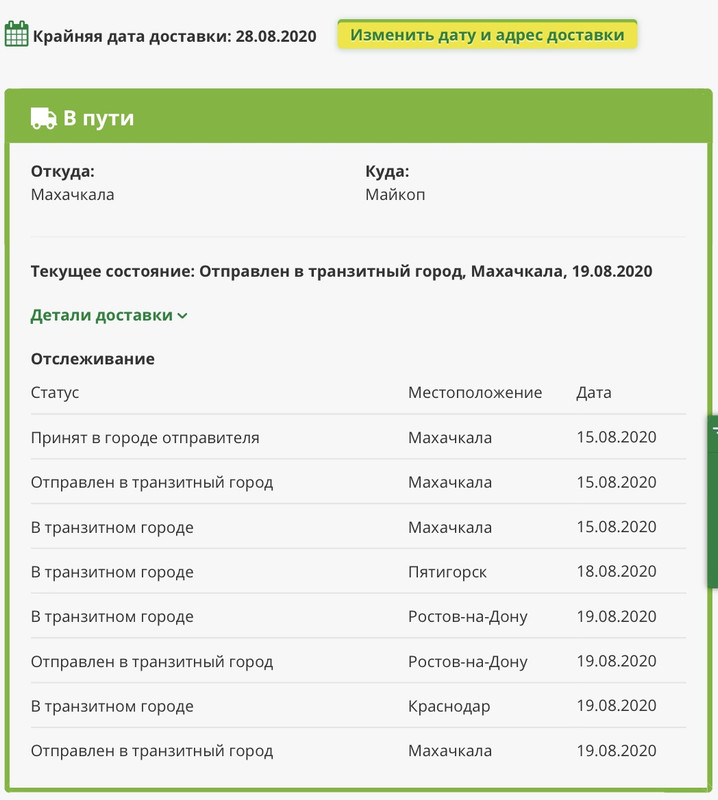This screenshot has width=718, height=800.
Task: Select 'Крайняя дата доставки: 28.08.2020' text
Action: click(175, 36)
